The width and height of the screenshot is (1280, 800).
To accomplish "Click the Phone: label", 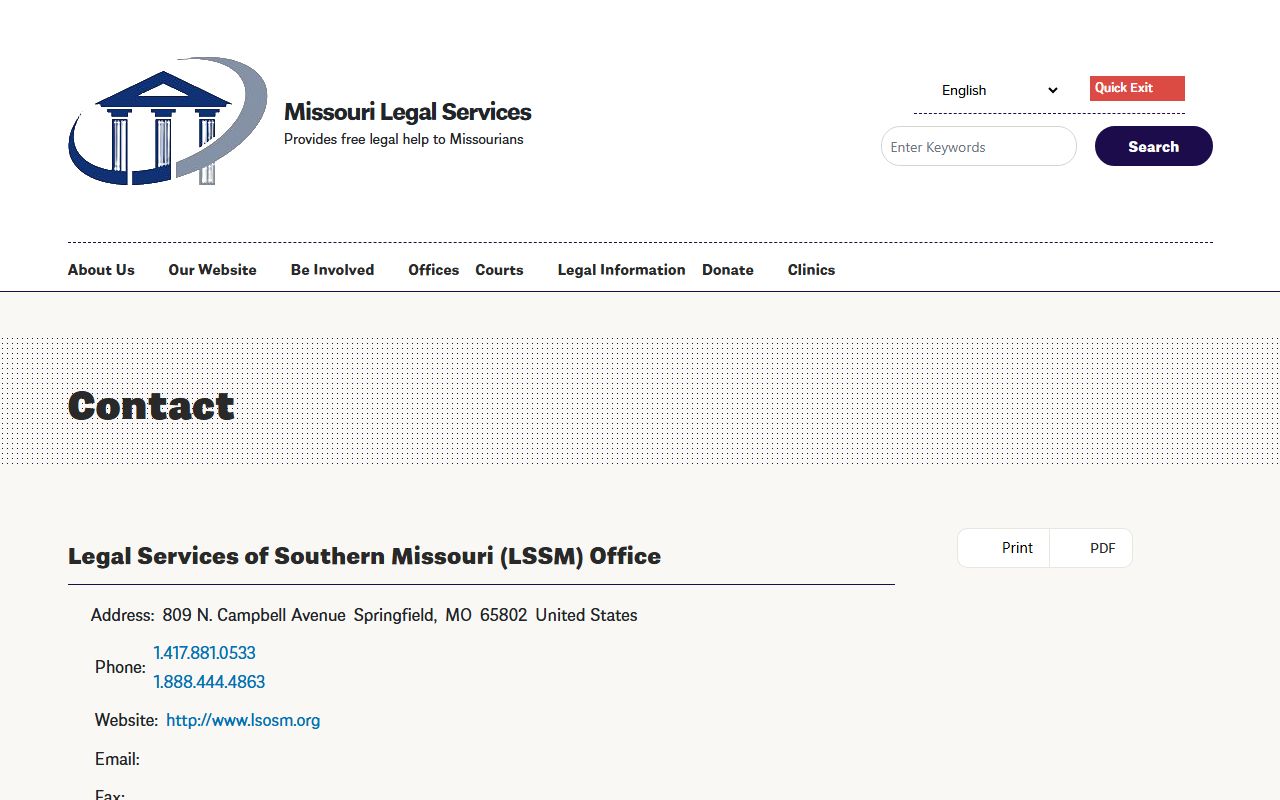I will (x=120, y=667).
